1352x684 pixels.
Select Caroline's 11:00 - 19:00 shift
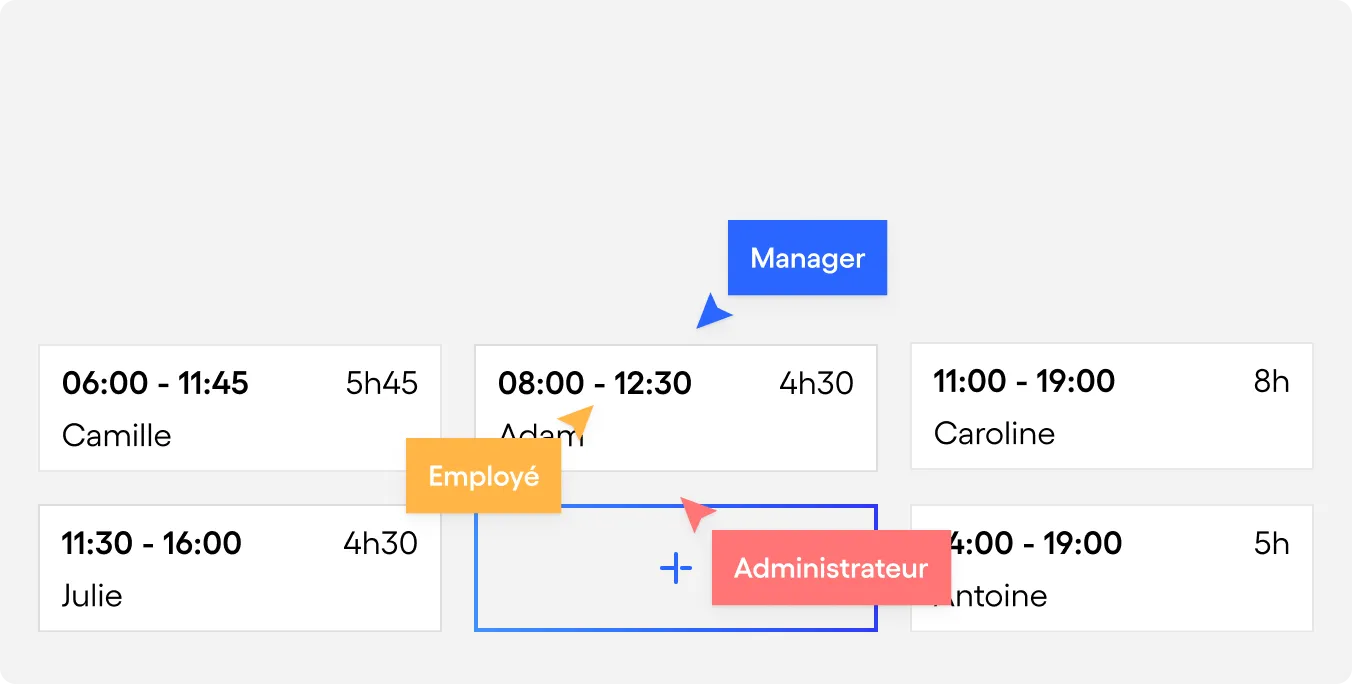click(x=1111, y=405)
